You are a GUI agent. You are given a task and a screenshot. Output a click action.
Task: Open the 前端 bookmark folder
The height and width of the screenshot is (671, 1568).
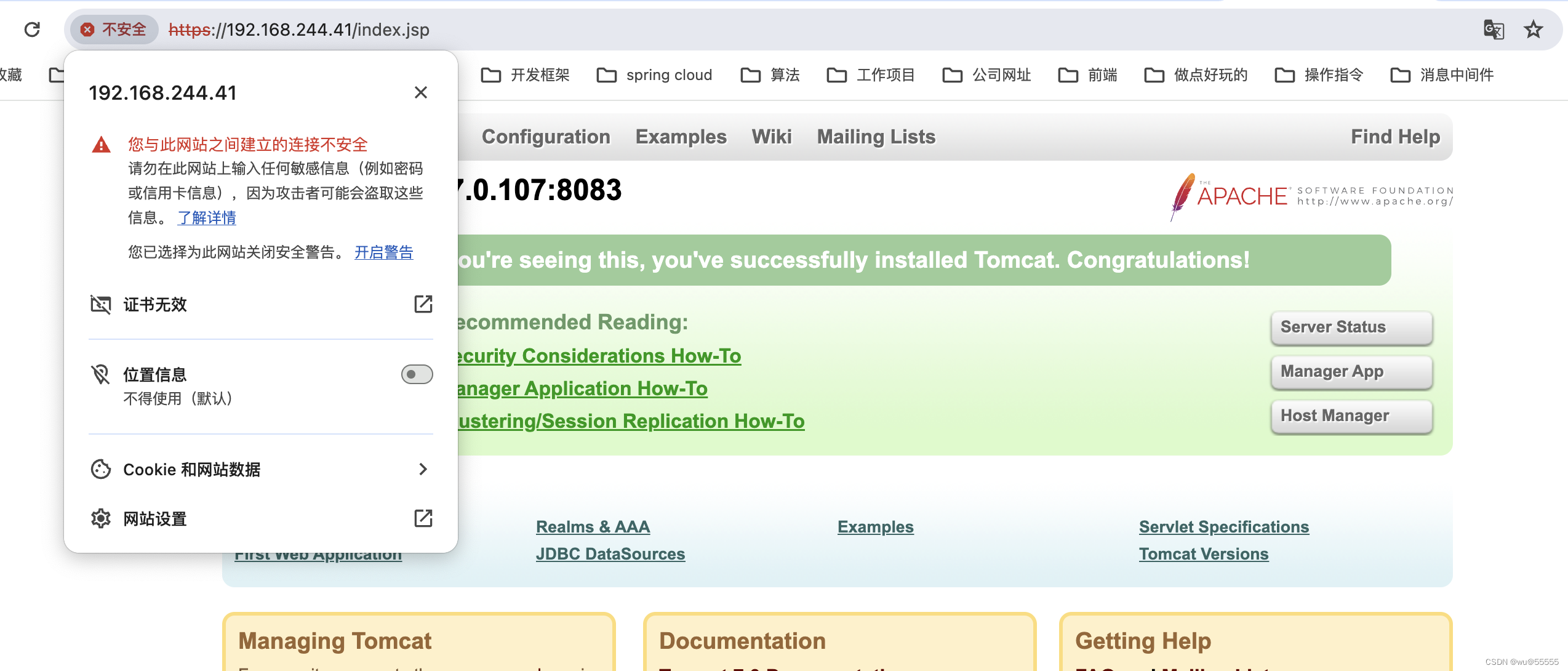click(1087, 75)
